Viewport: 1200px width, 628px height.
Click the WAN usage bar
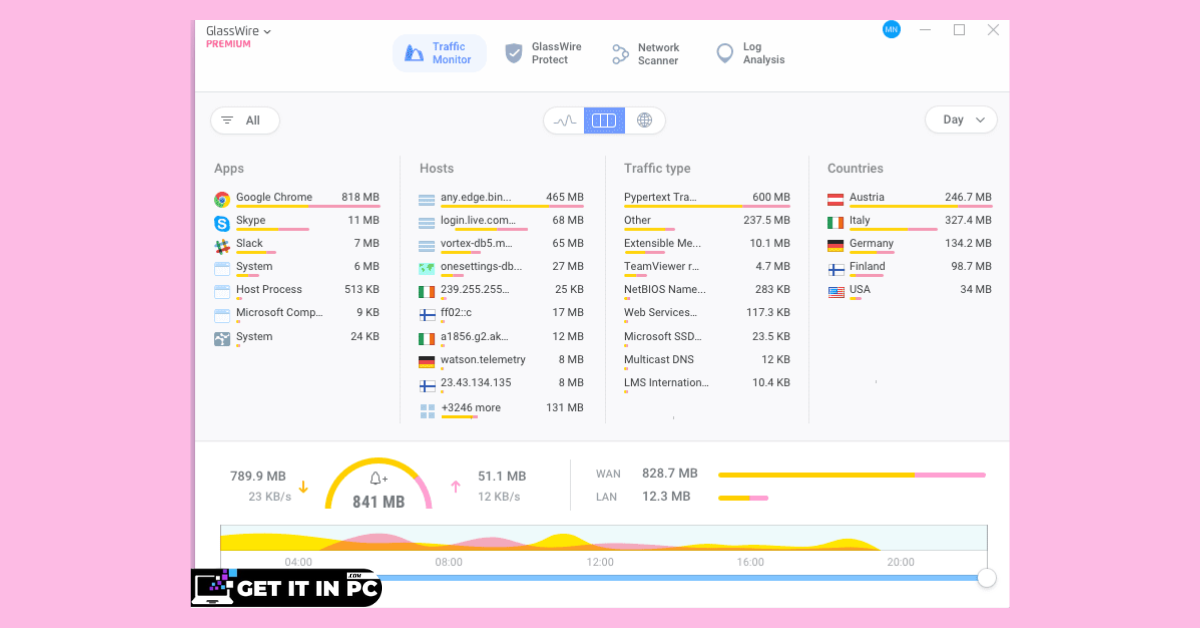[852, 475]
